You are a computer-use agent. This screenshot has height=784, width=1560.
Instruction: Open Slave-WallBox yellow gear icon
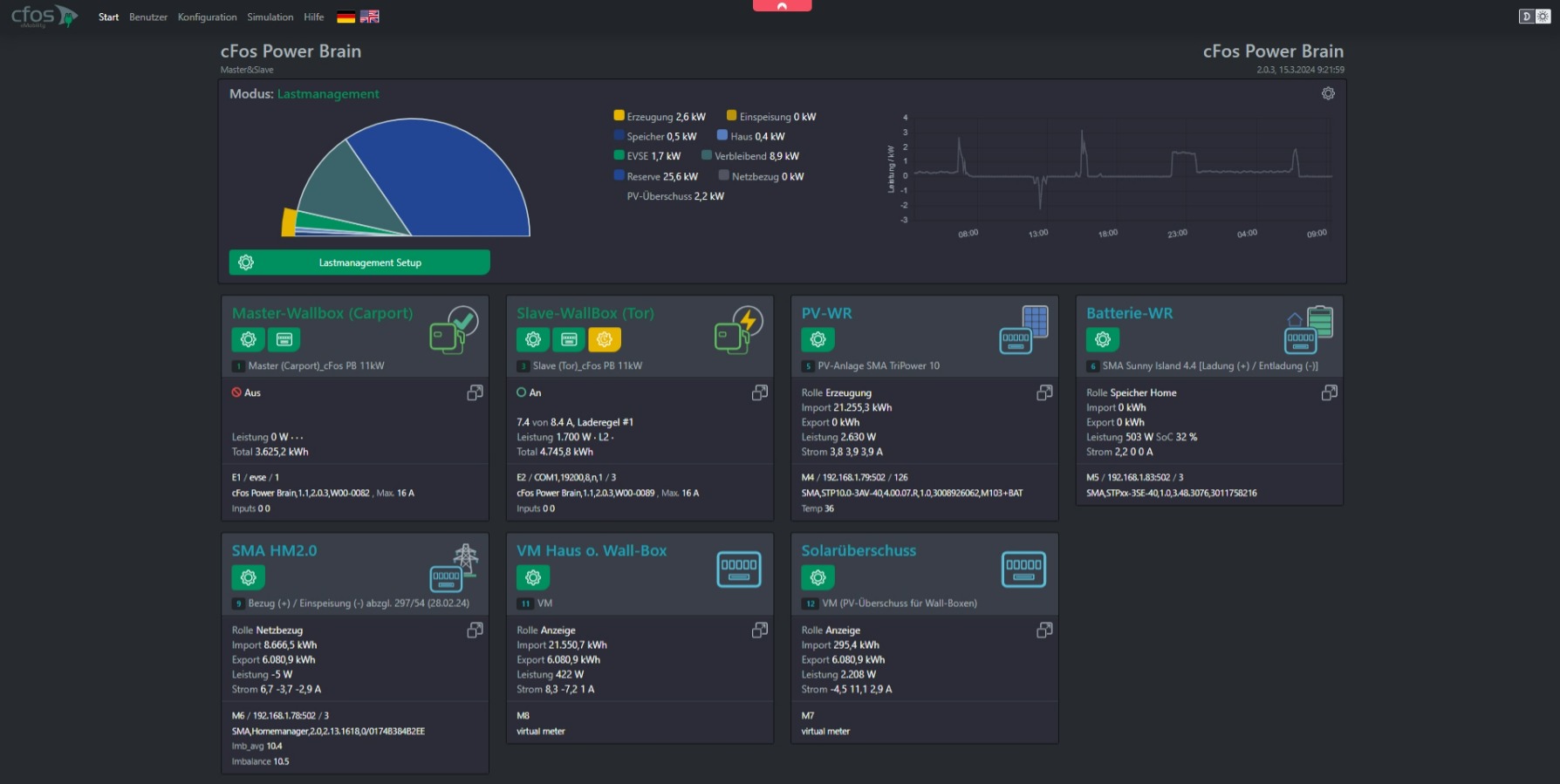point(605,339)
